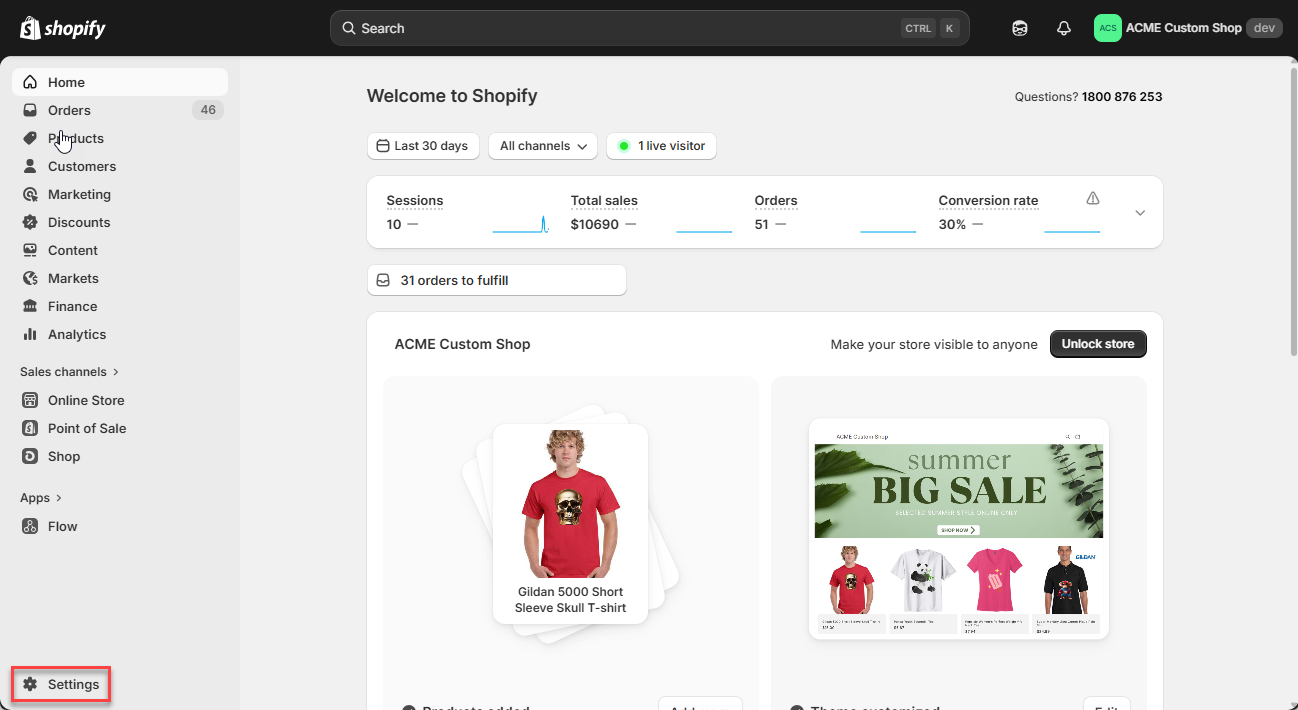Screen dimensions: 1298x710
Task: Click the 1 live visitor button
Action: pyautogui.click(x=661, y=146)
